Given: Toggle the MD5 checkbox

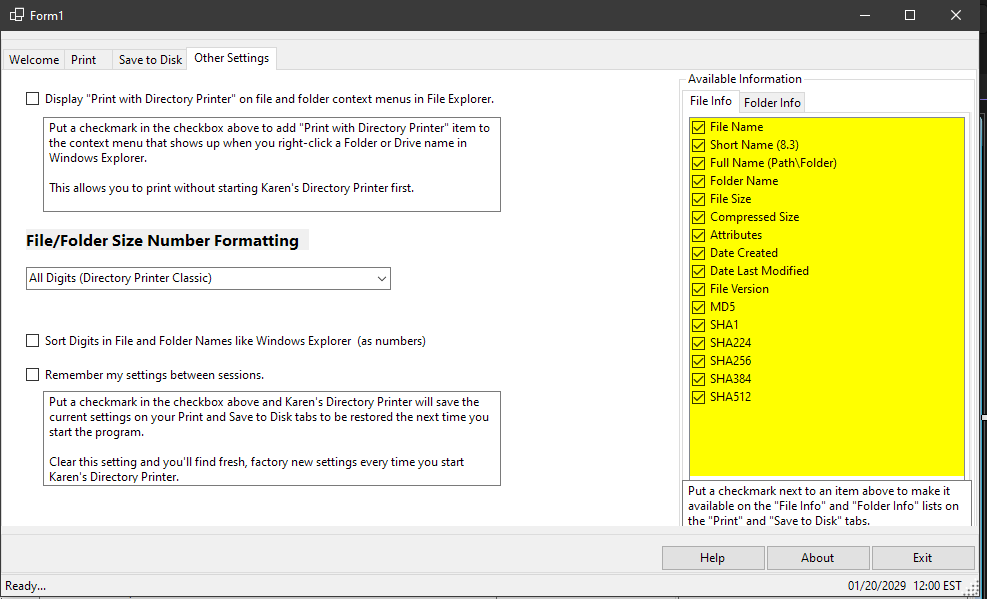Looking at the screenshot, I should [698, 307].
